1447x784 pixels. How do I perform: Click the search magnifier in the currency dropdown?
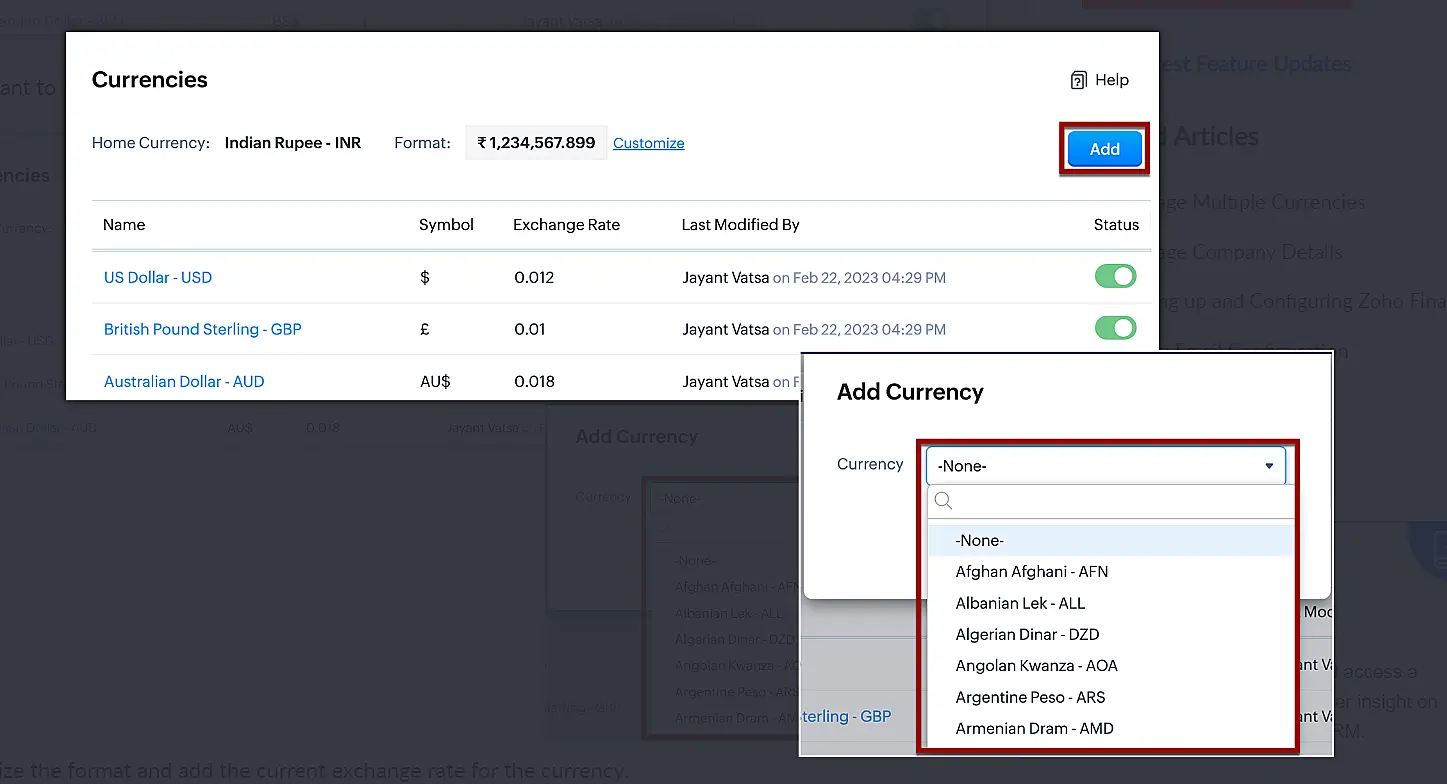tap(941, 500)
